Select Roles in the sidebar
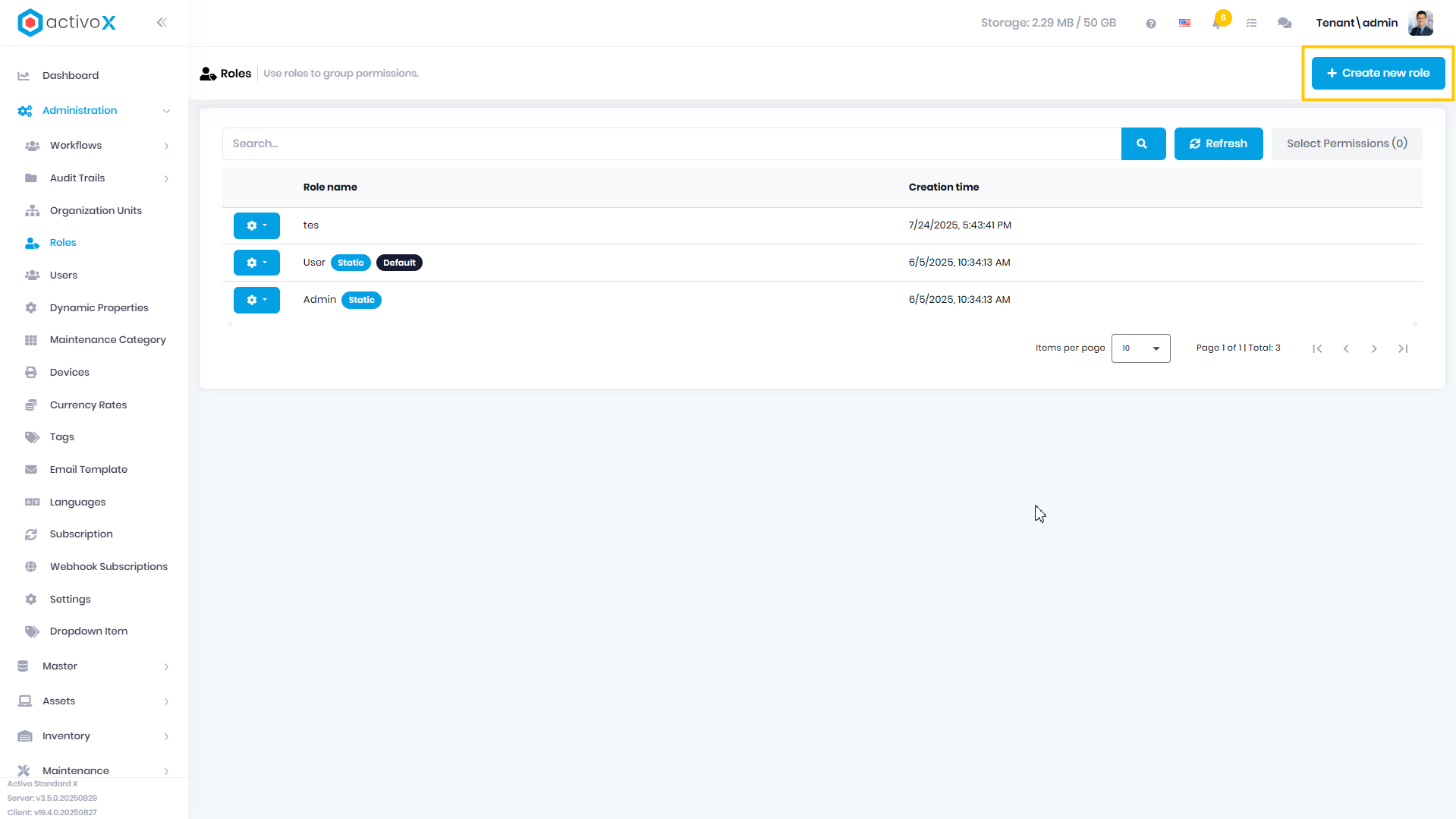The image size is (1456, 819). pyautogui.click(x=63, y=243)
